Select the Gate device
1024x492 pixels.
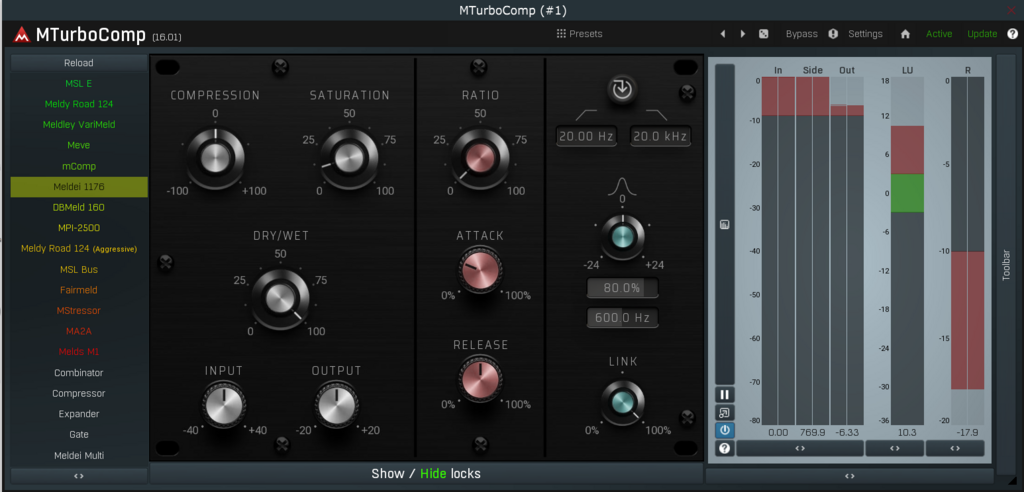click(x=78, y=435)
